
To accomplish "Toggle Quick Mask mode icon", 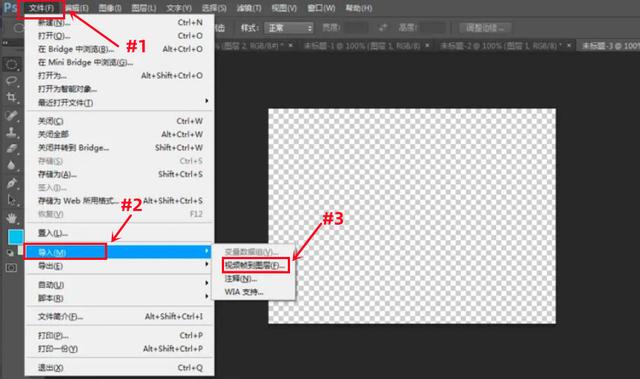I will point(11,268).
